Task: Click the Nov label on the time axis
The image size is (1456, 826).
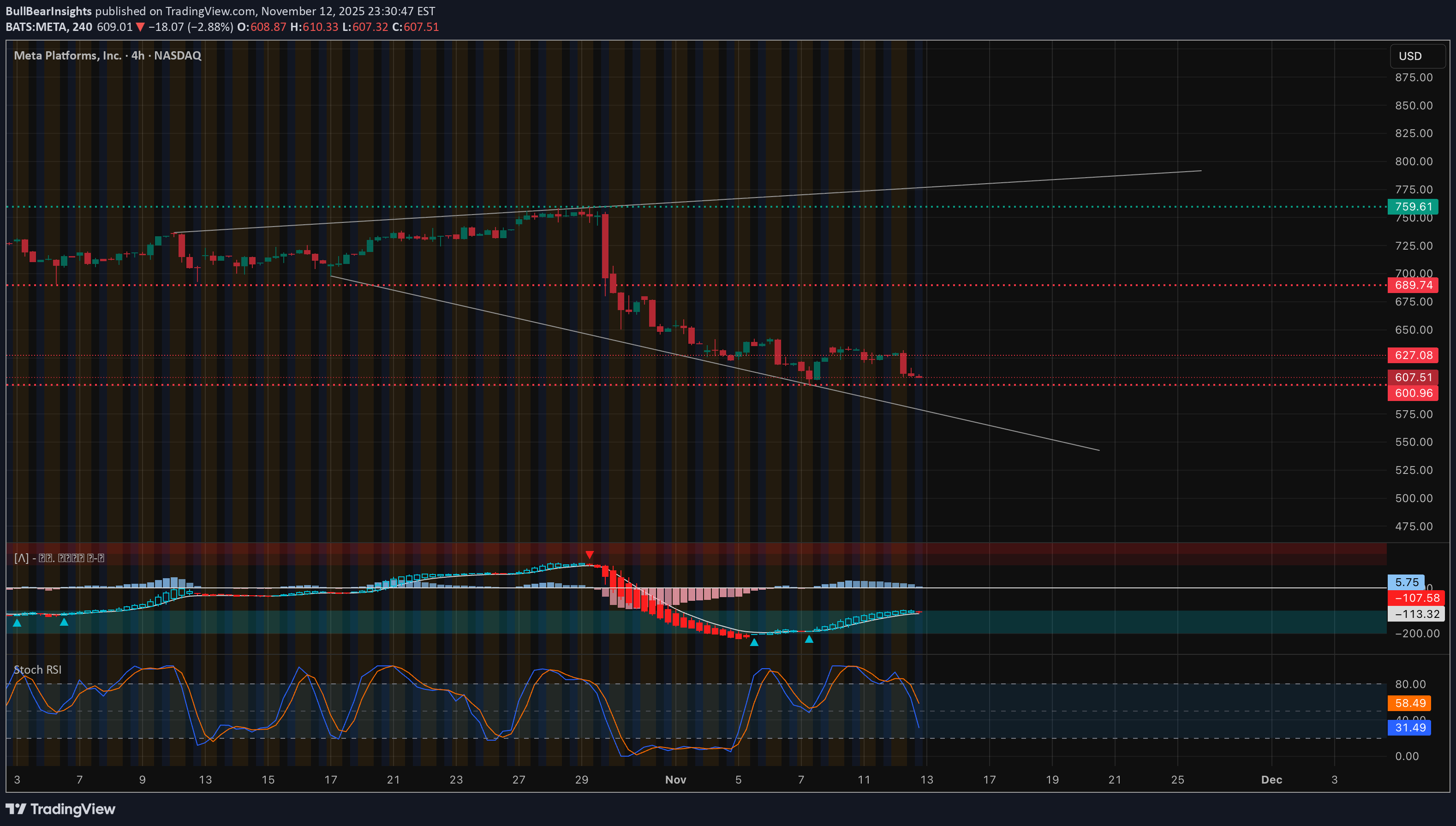Action: [675, 779]
